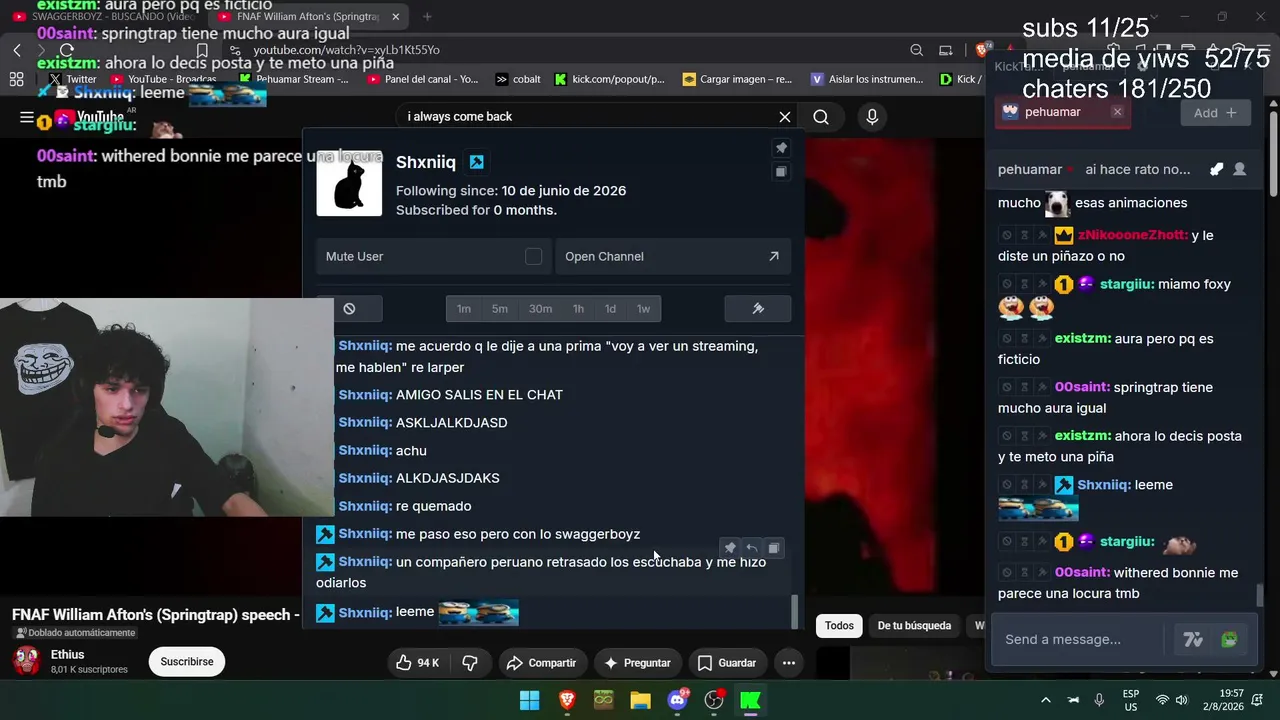Viewport: 1280px width, 720px height.
Task: Show hidden system tray icons
Action: pos(1046,700)
